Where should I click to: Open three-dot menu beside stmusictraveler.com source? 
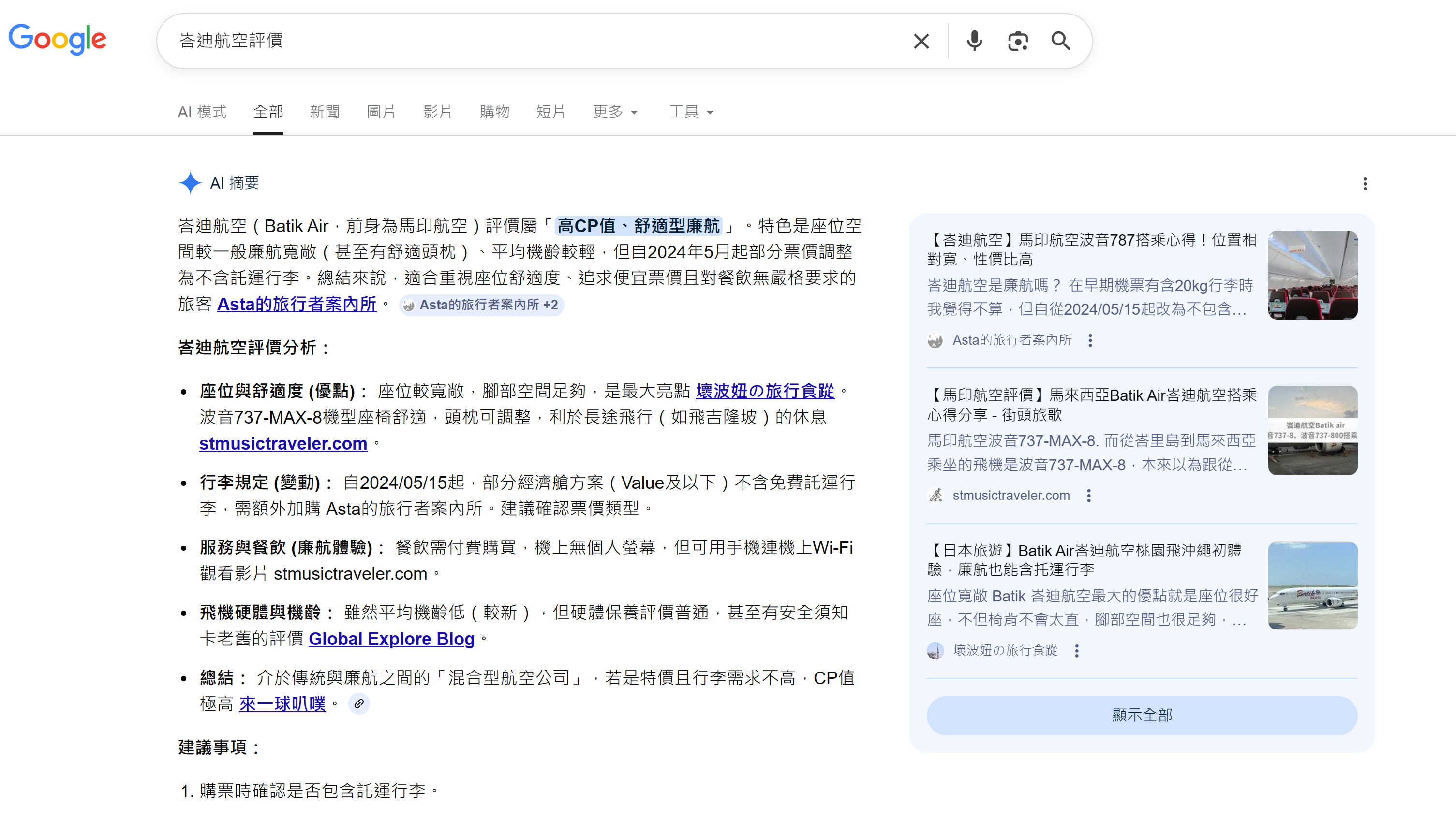click(x=1088, y=496)
